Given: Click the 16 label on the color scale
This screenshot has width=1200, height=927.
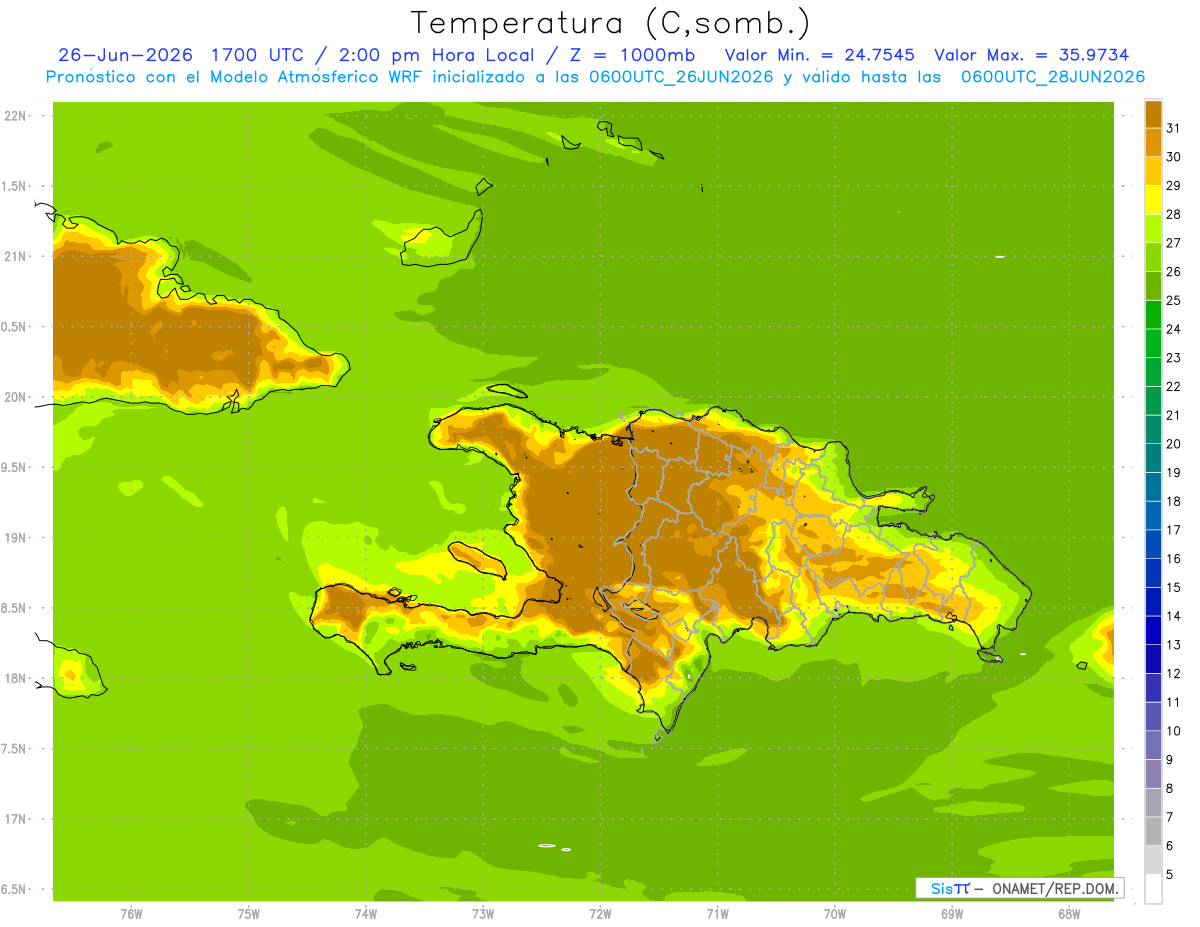Looking at the screenshot, I should (x=1174, y=559).
